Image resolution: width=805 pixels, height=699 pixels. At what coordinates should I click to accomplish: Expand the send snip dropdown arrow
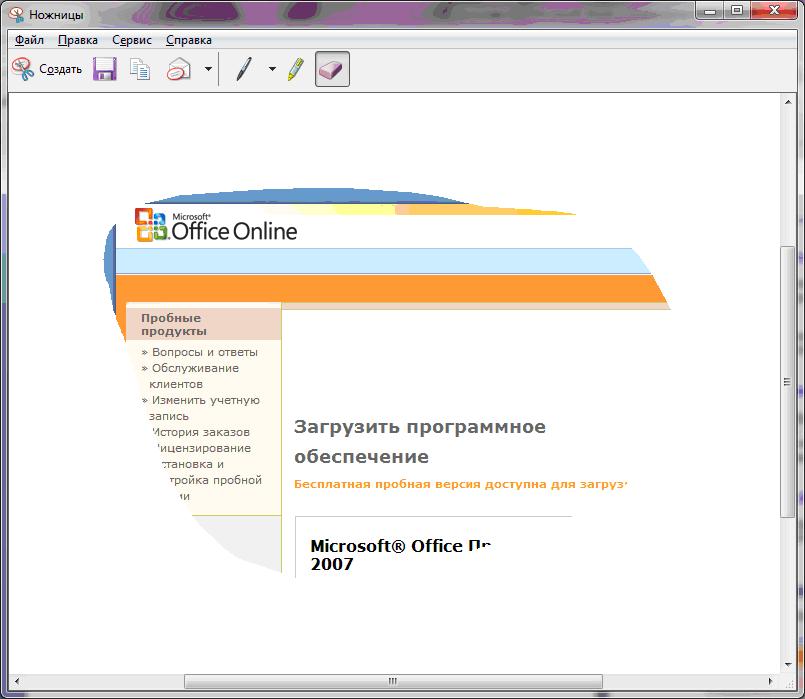click(x=208, y=69)
